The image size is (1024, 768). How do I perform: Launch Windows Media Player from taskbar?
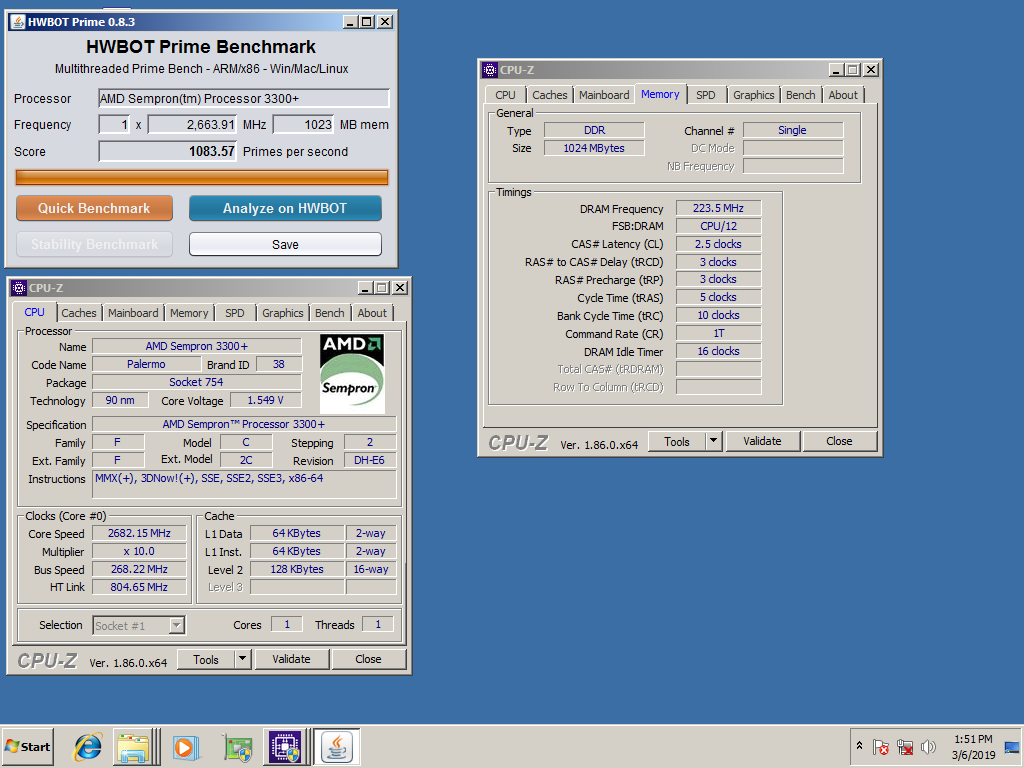(x=185, y=747)
